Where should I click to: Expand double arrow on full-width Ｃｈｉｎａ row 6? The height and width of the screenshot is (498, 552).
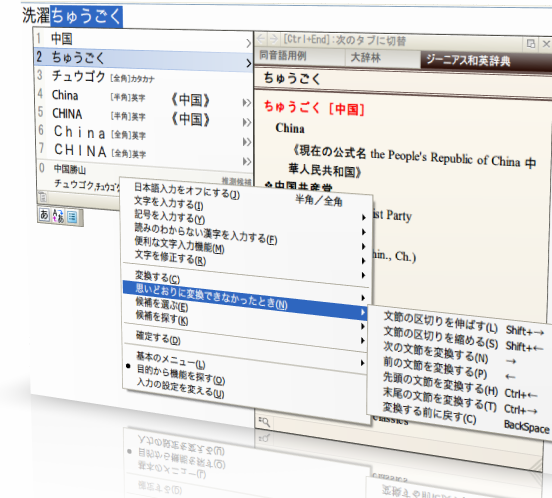(247, 142)
